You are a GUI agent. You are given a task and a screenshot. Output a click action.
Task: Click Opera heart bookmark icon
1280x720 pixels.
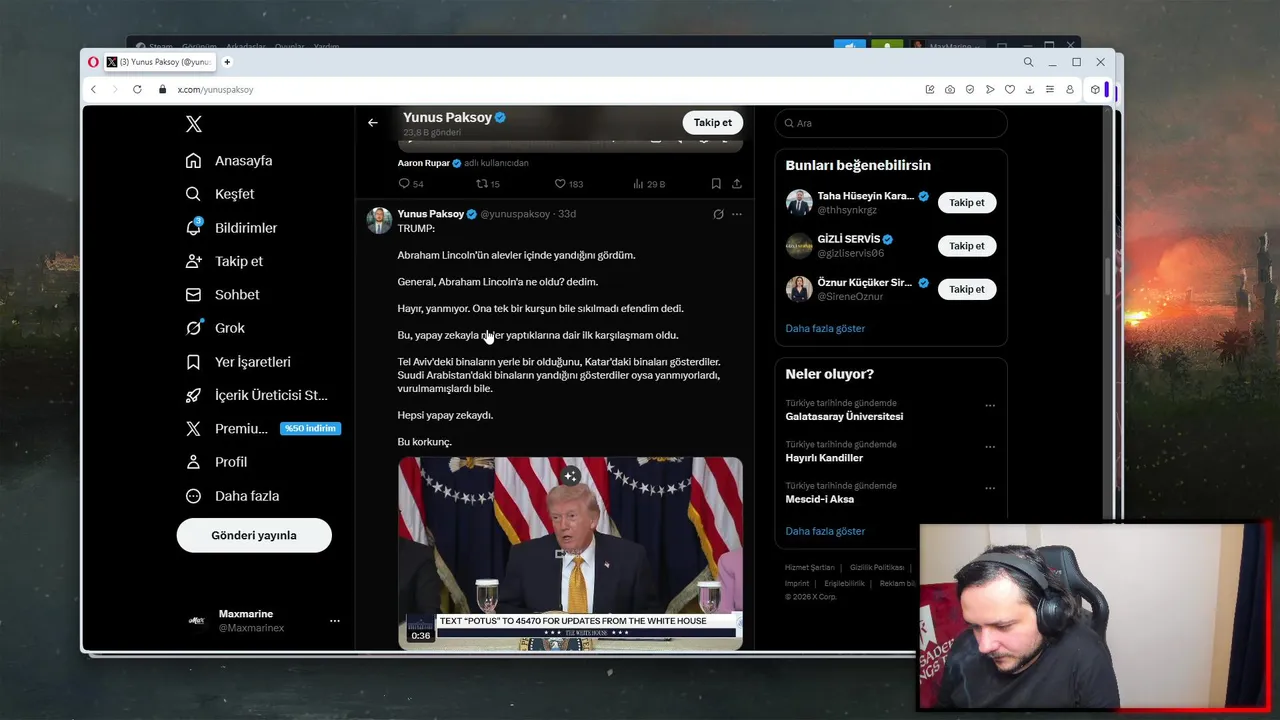coord(1010,89)
